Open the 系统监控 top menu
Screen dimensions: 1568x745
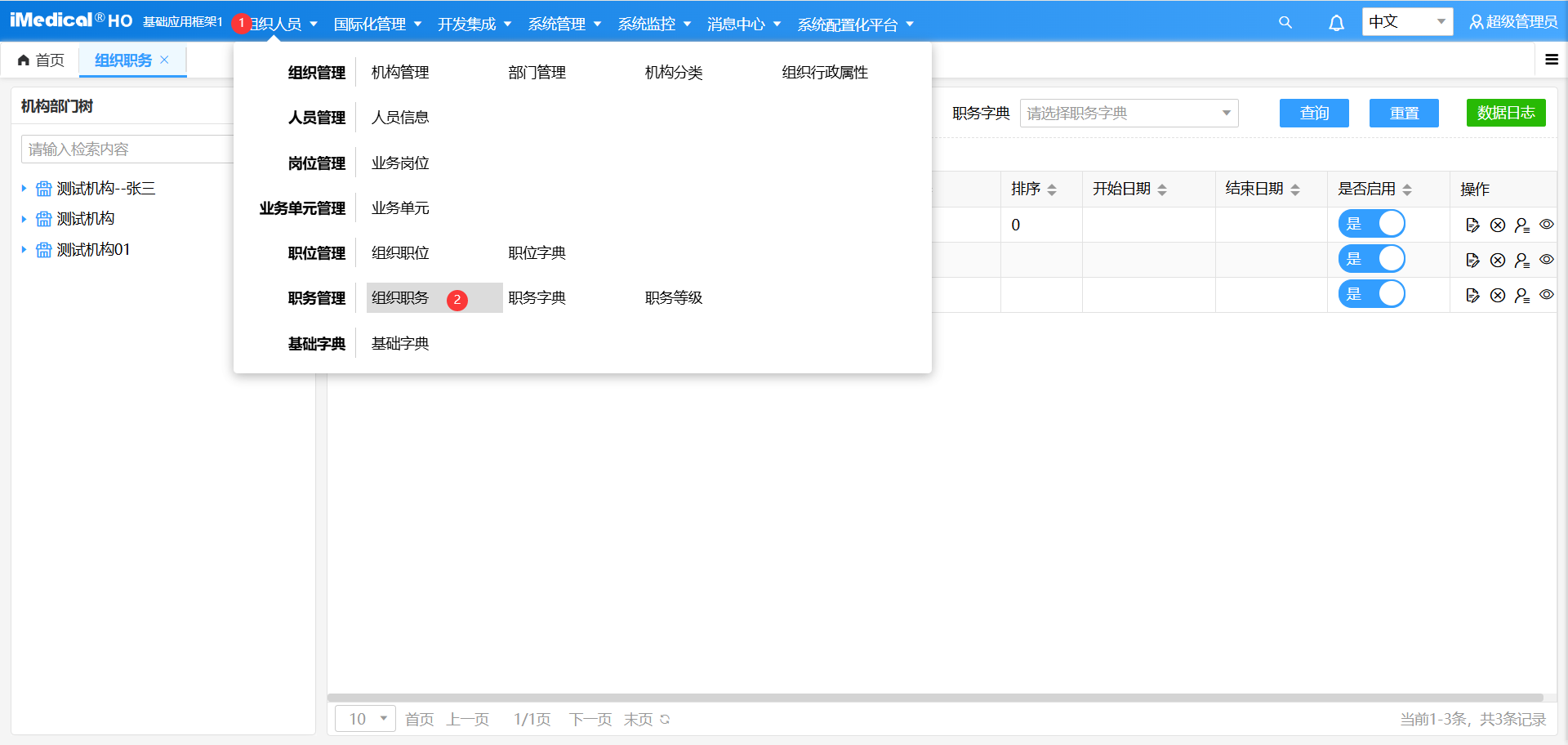coord(654,24)
